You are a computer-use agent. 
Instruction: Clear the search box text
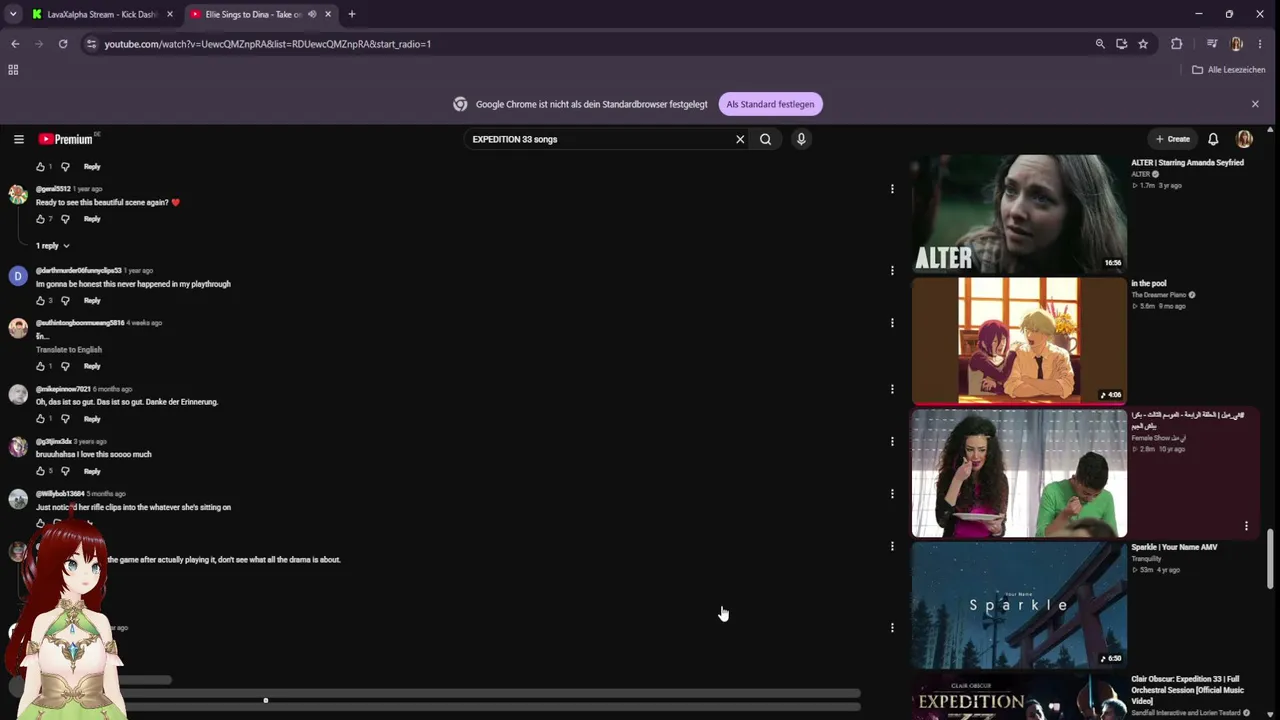click(740, 139)
